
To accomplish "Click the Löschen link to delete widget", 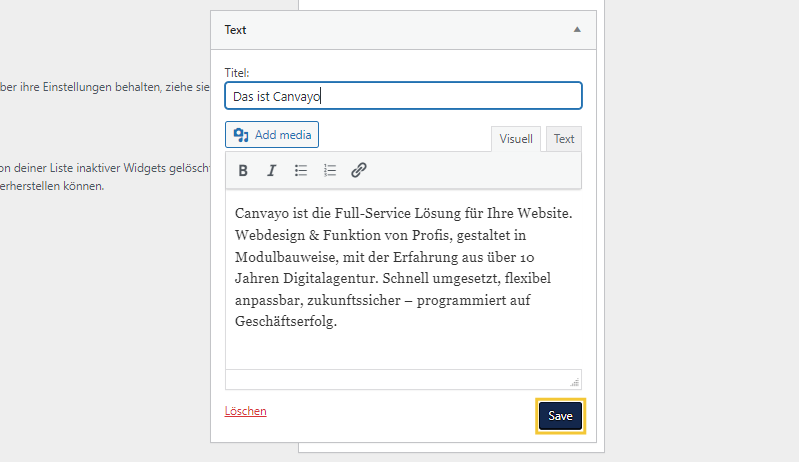I will point(246,411).
